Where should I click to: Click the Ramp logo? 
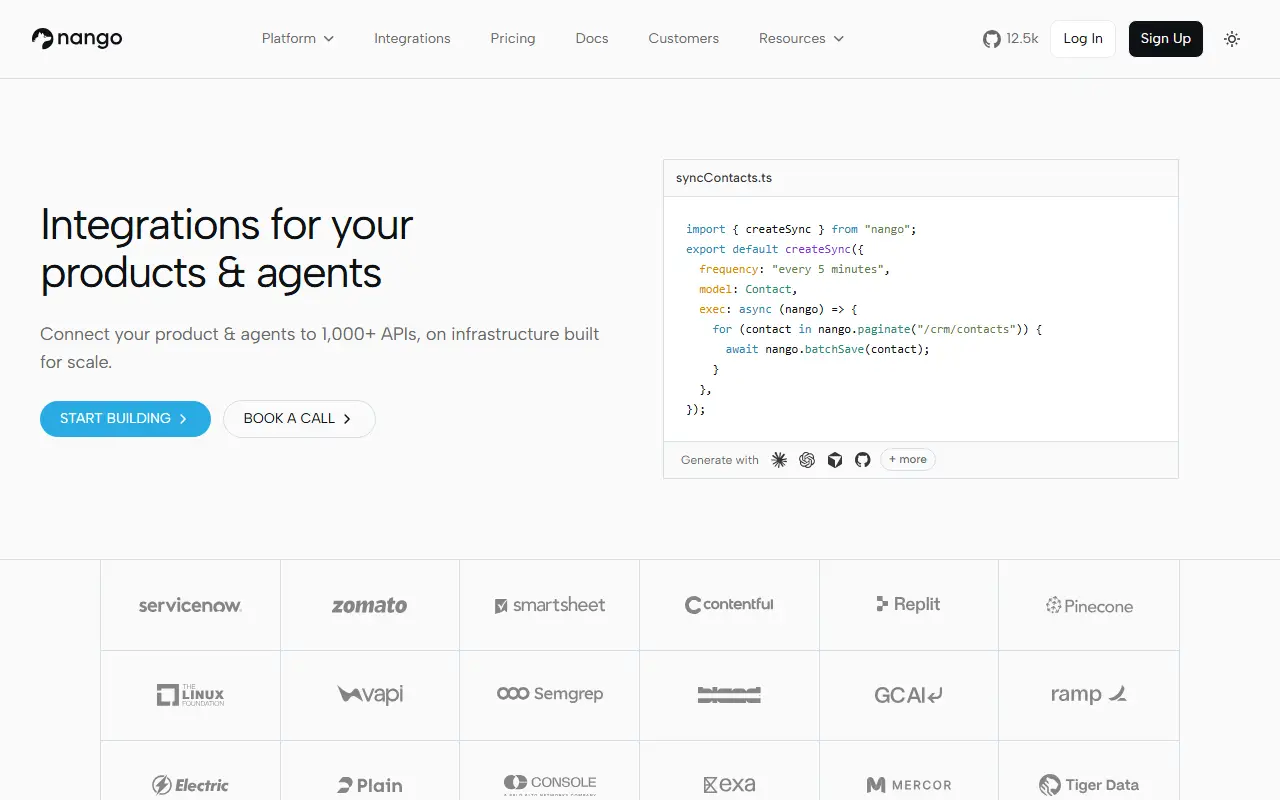click(x=1089, y=694)
